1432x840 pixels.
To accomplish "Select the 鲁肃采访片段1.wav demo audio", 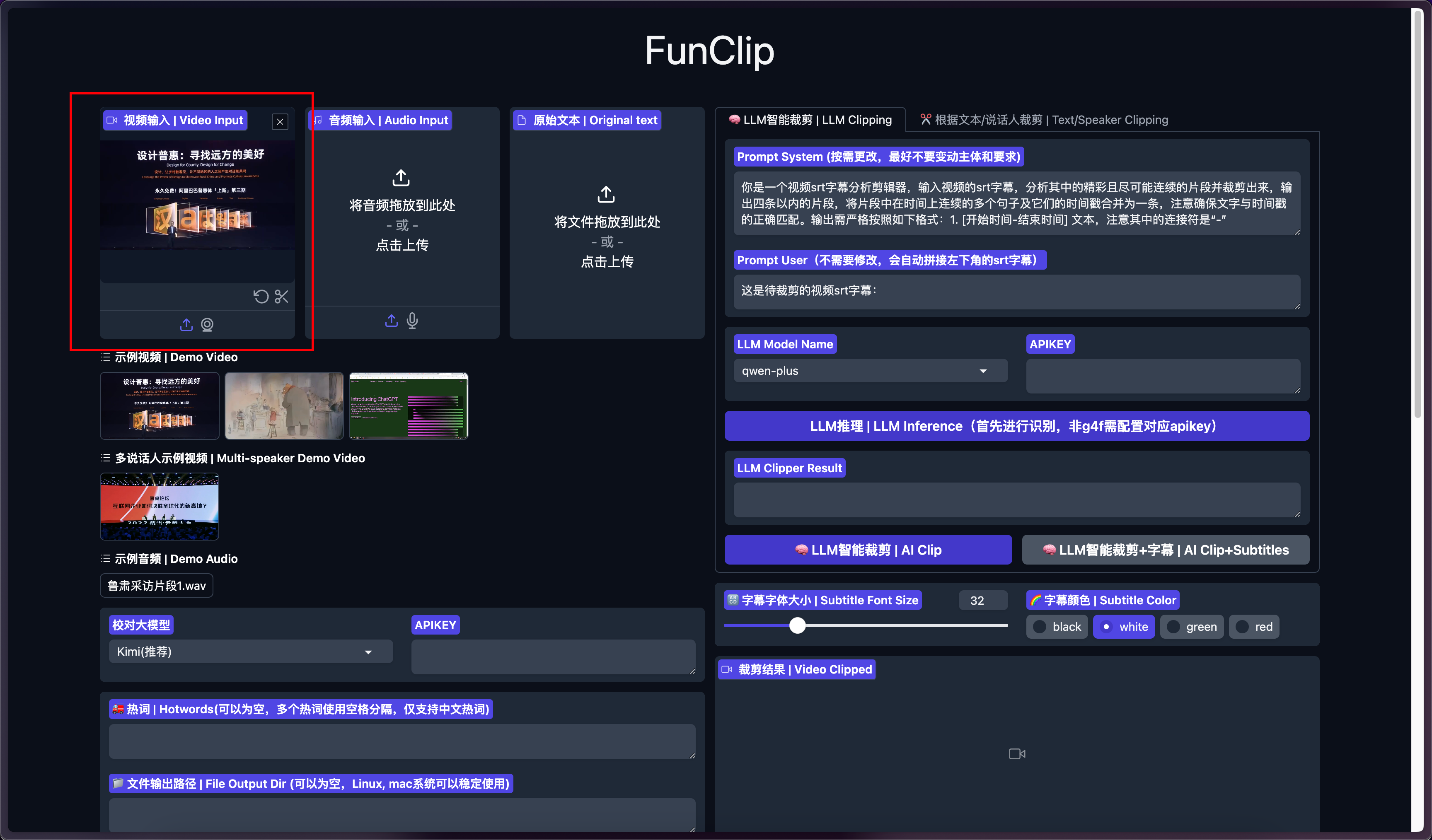I will tap(157, 586).
